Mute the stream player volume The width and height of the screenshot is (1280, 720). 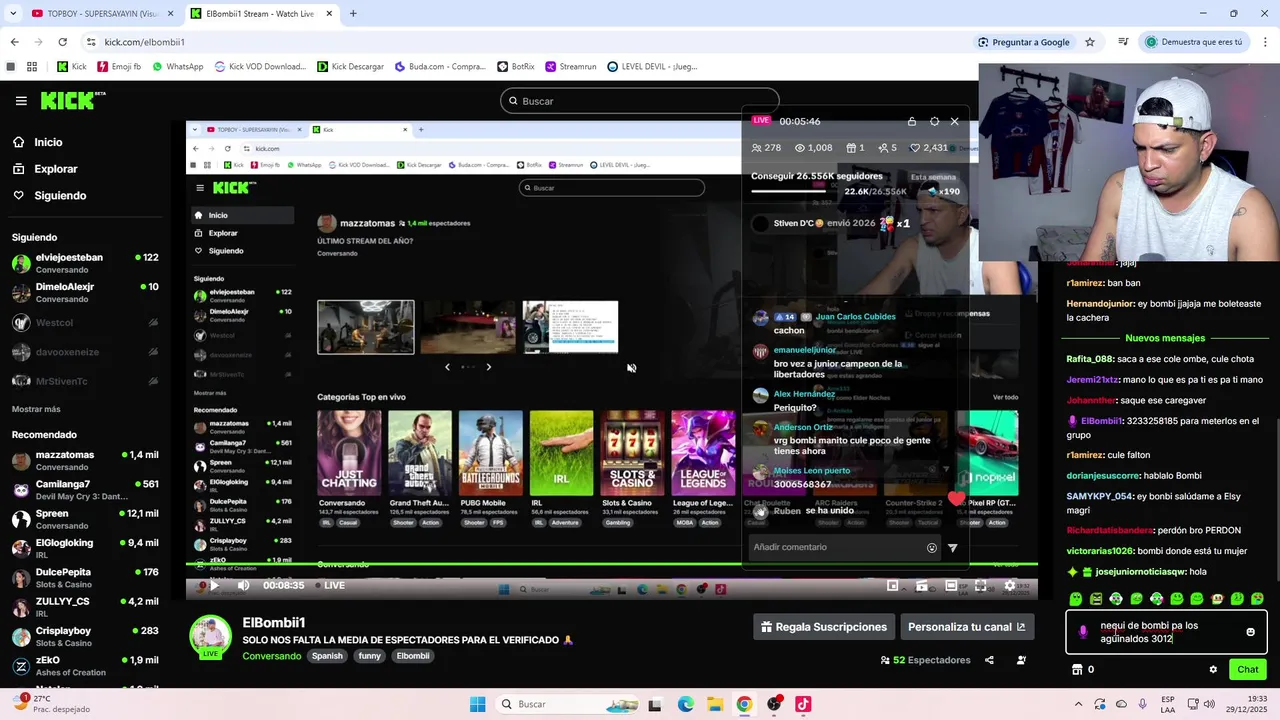coord(243,586)
